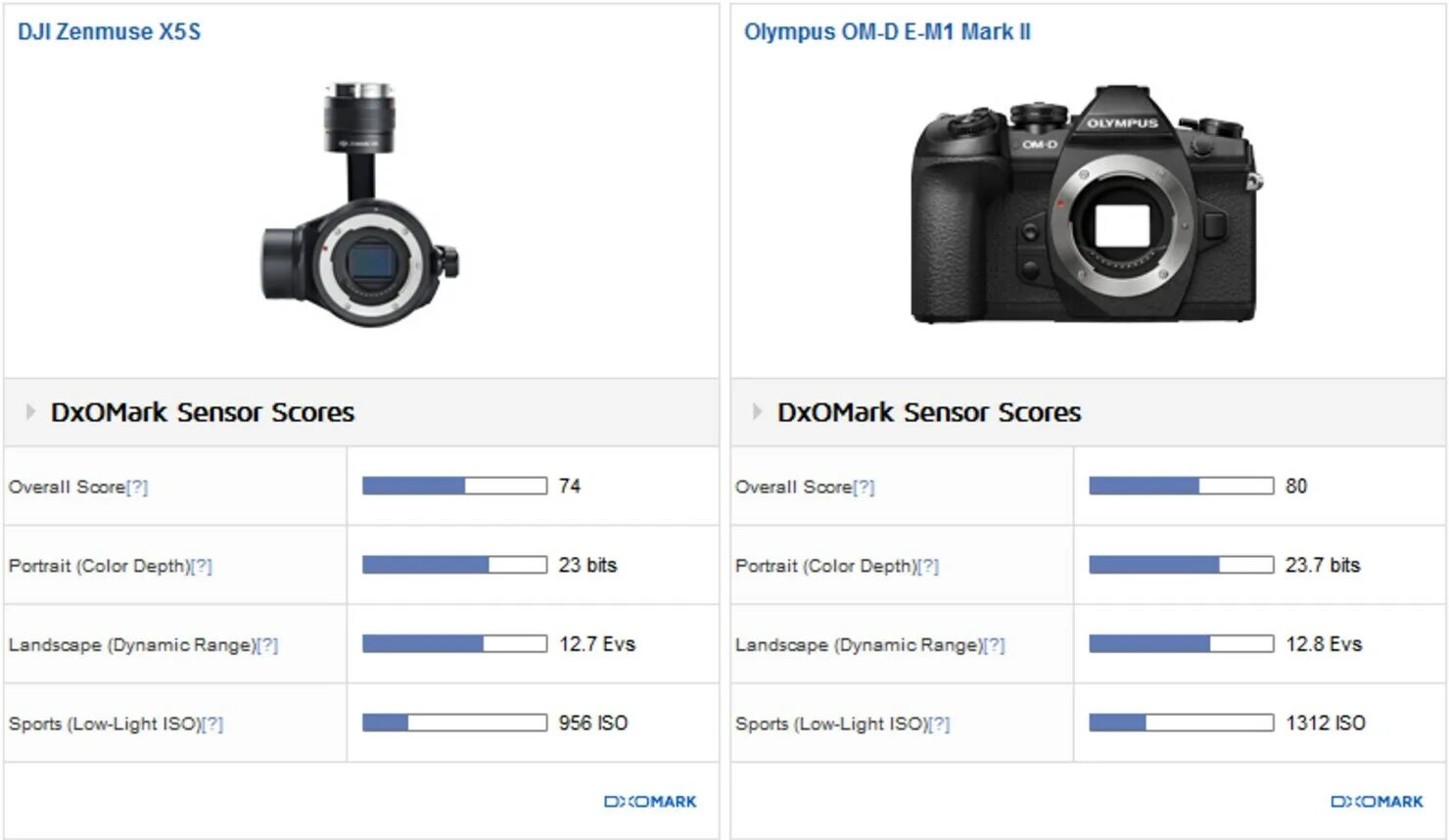Viewport: 1449px width, 840px height.
Task: Select the value "23.7 bits"
Action: point(1323,565)
